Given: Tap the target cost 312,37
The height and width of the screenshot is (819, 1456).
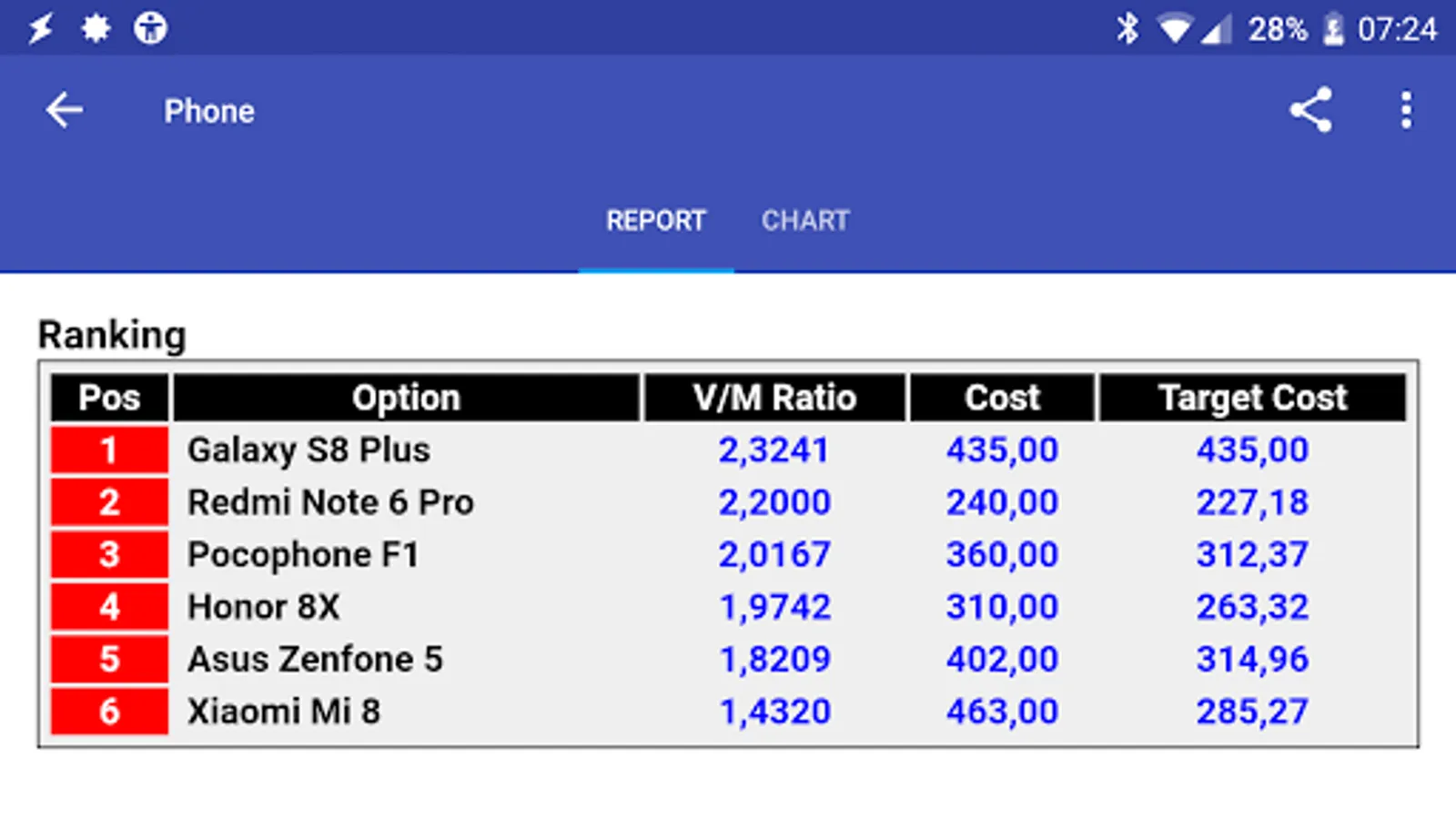Looking at the screenshot, I should click(x=1252, y=554).
